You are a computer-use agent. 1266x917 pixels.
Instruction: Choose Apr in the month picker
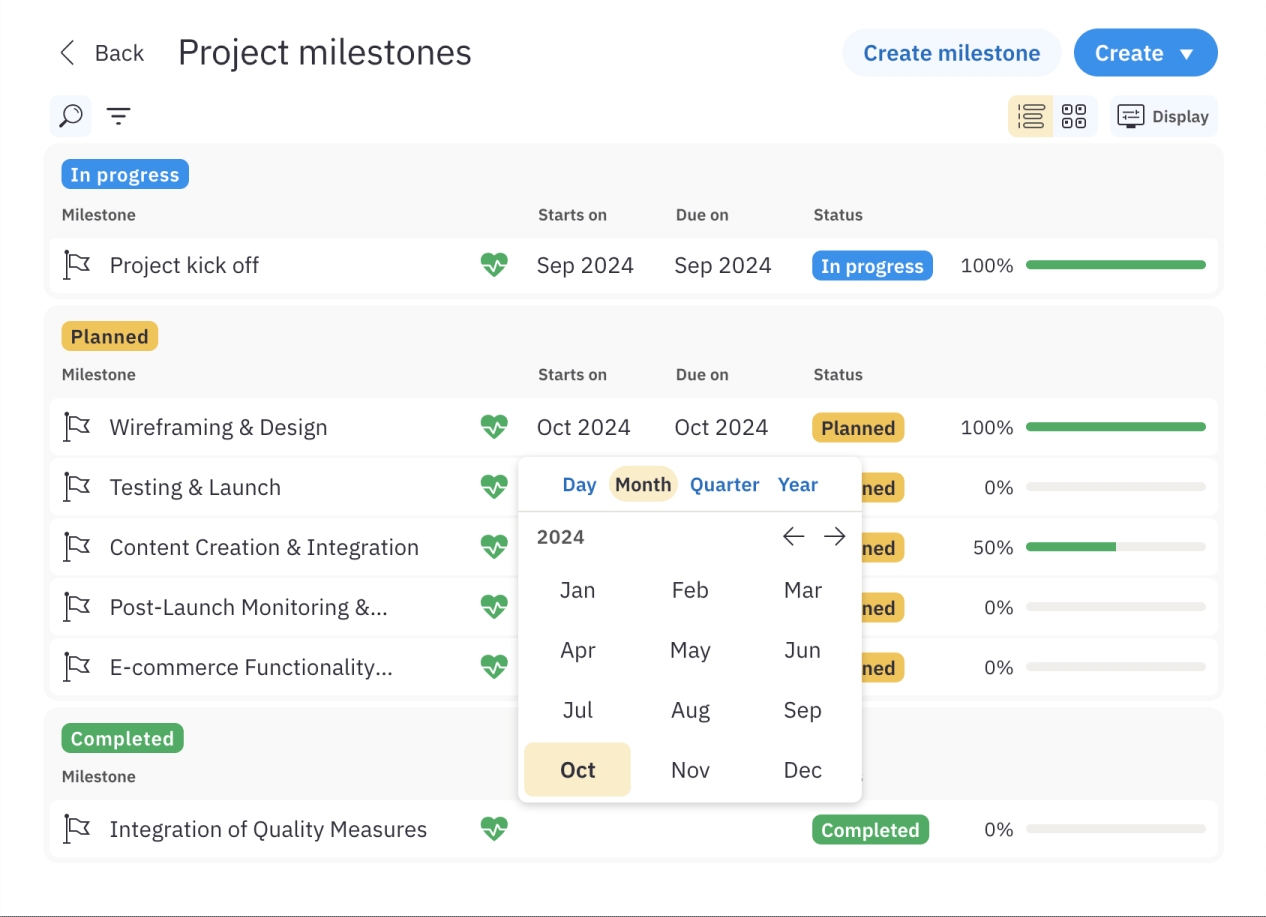(577, 650)
